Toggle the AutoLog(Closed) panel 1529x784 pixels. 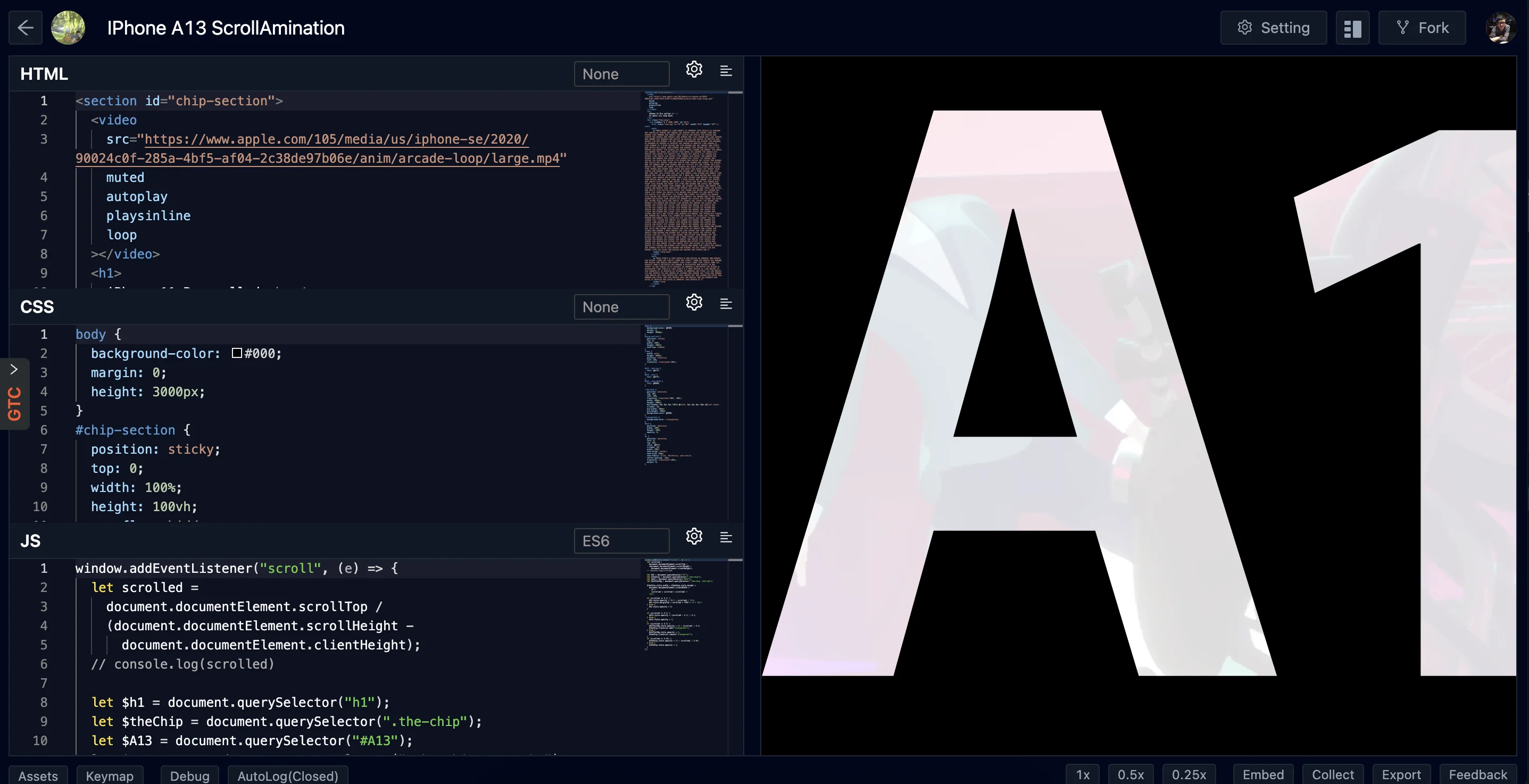tap(288, 775)
